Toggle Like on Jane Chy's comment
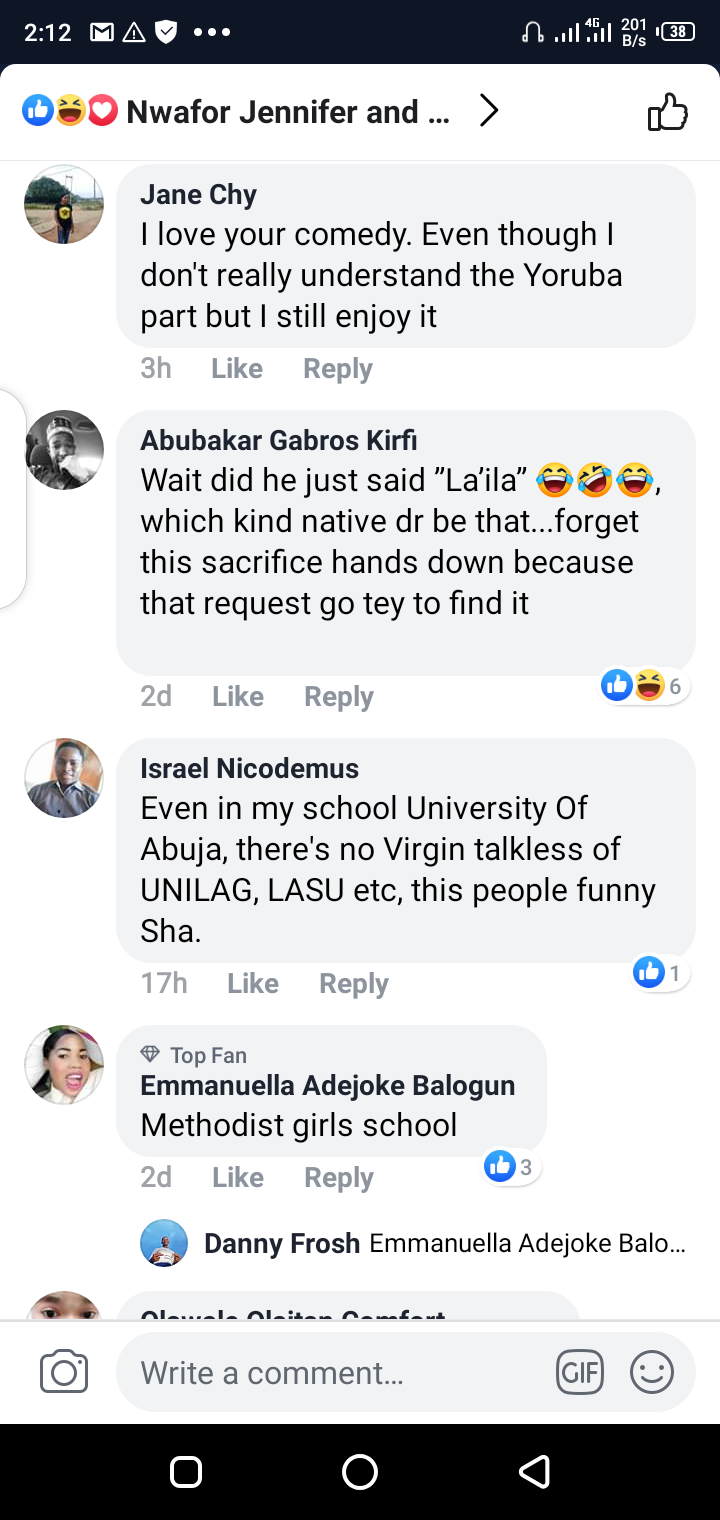720x1520 pixels. pyautogui.click(x=237, y=369)
